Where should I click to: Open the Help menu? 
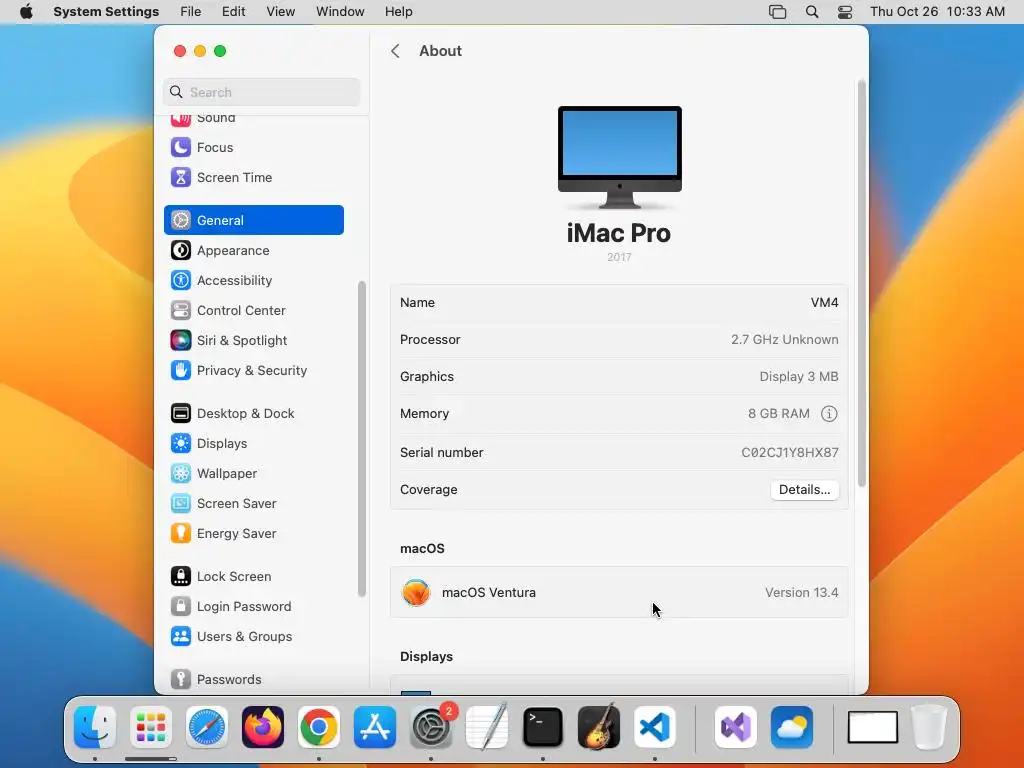398,12
